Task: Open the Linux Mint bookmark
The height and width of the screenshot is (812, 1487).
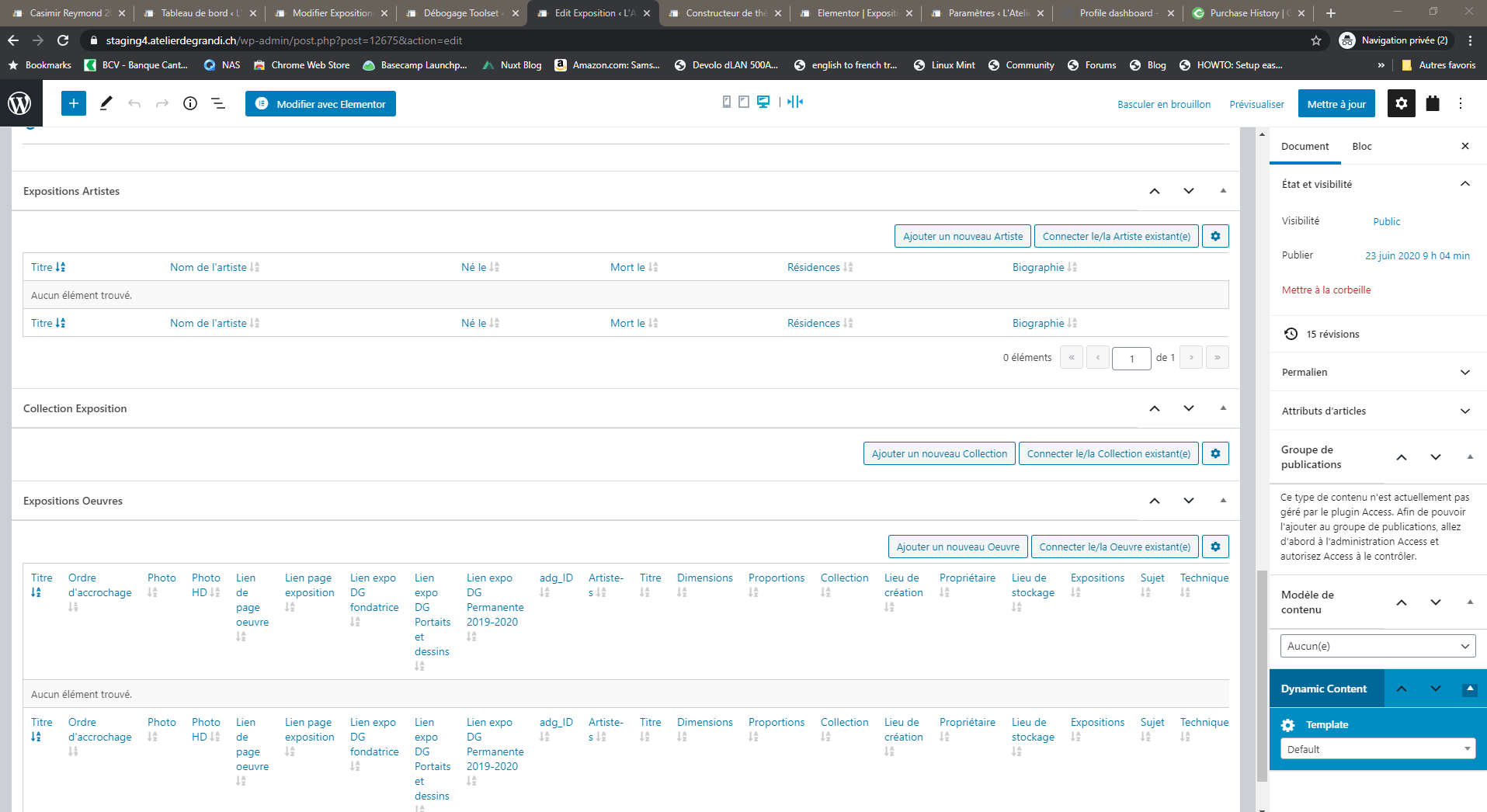Action: click(x=944, y=65)
